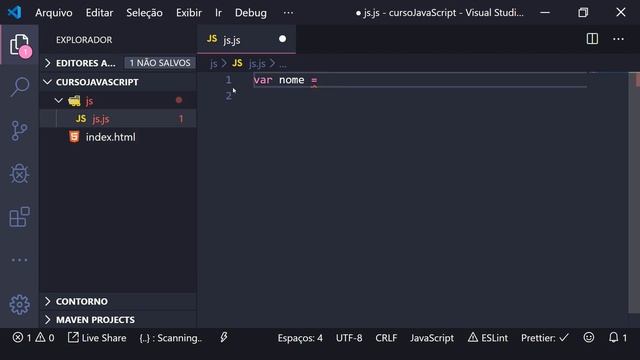Open the Extensions view icon
The image size is (640, 360).
[x=20, y=217]
